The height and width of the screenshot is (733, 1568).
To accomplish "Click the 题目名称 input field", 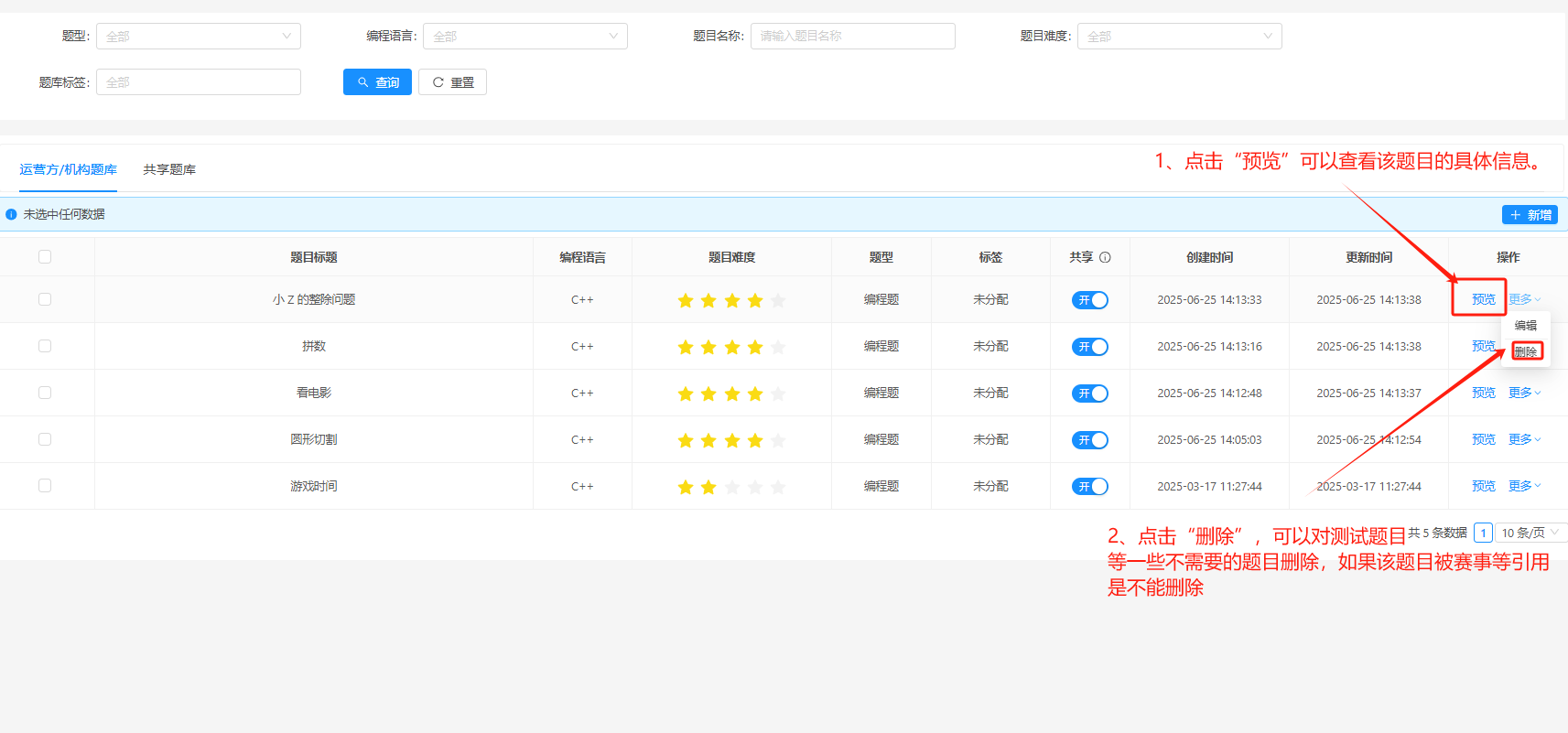I will click(x=852, y=37).
